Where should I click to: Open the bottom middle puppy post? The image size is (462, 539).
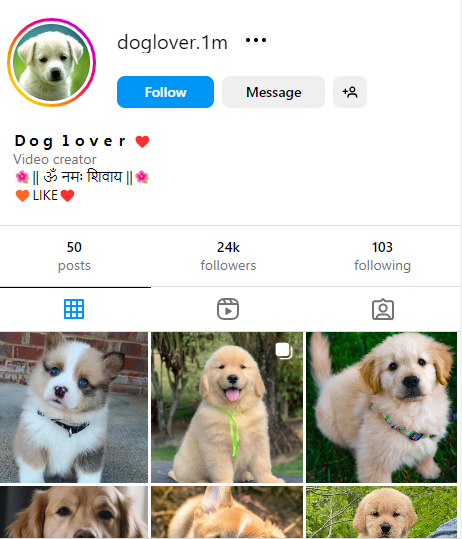tap(227, 512)
